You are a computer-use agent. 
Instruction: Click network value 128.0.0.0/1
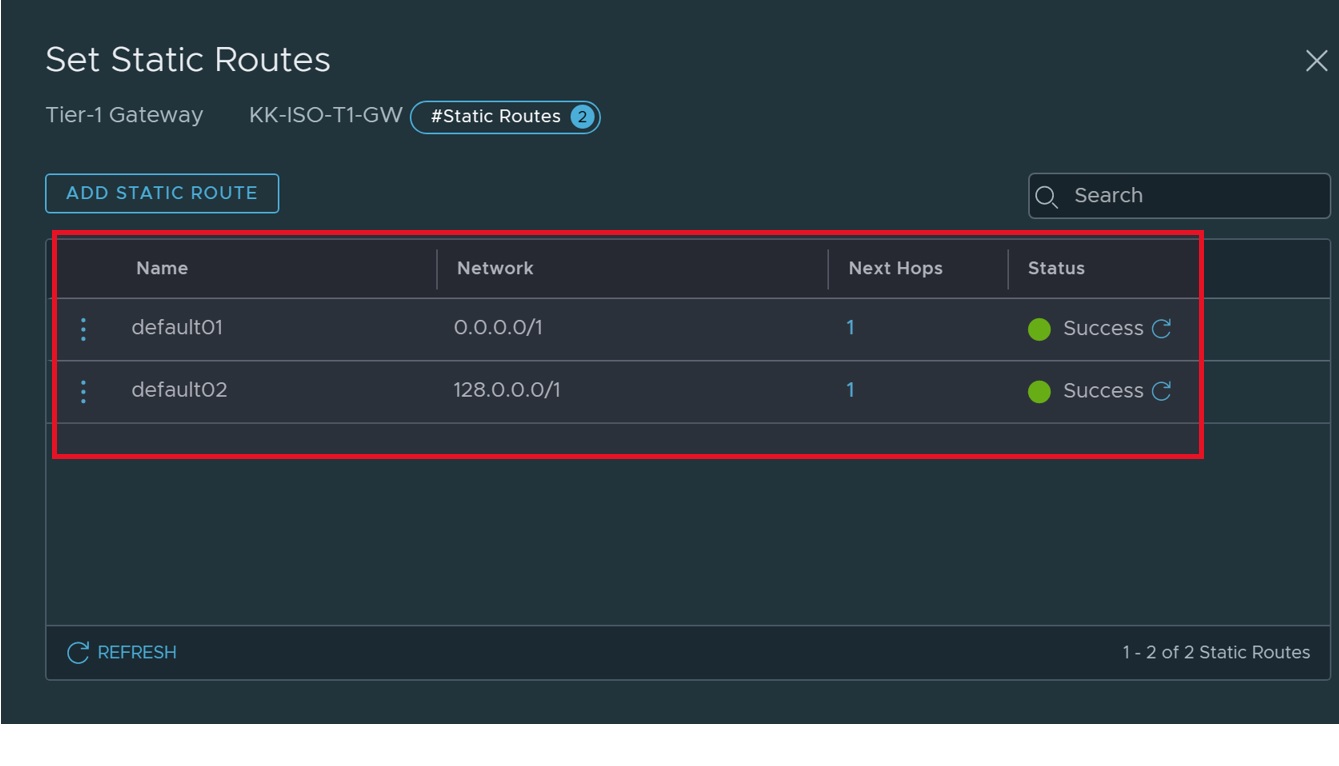pos(507,390)
